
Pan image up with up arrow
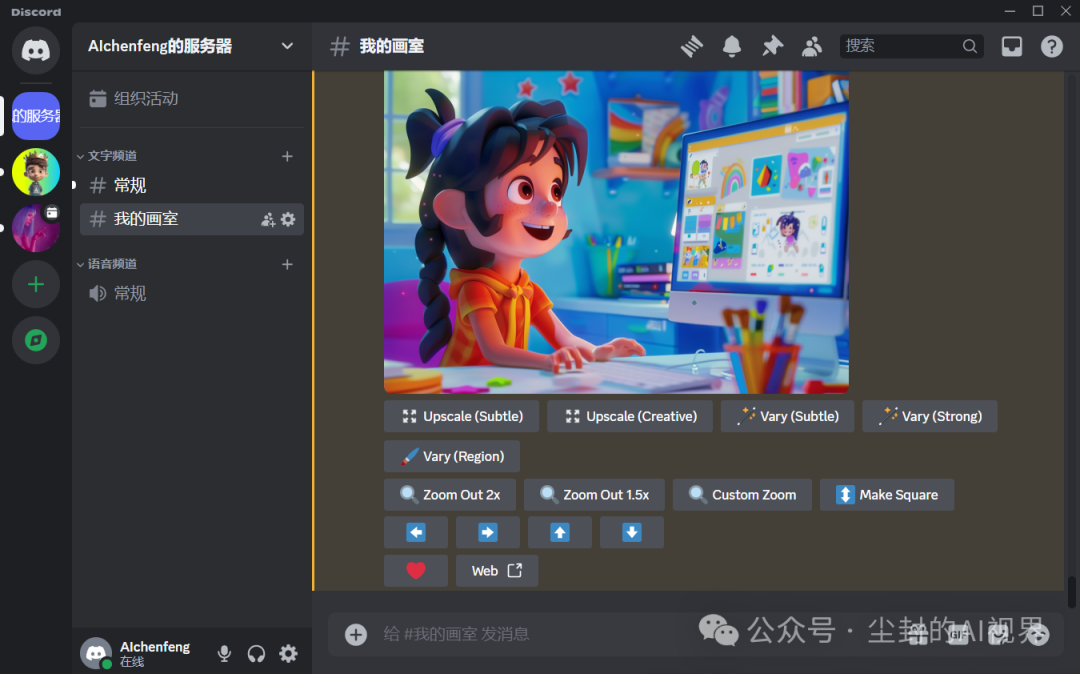coord(560,532)
